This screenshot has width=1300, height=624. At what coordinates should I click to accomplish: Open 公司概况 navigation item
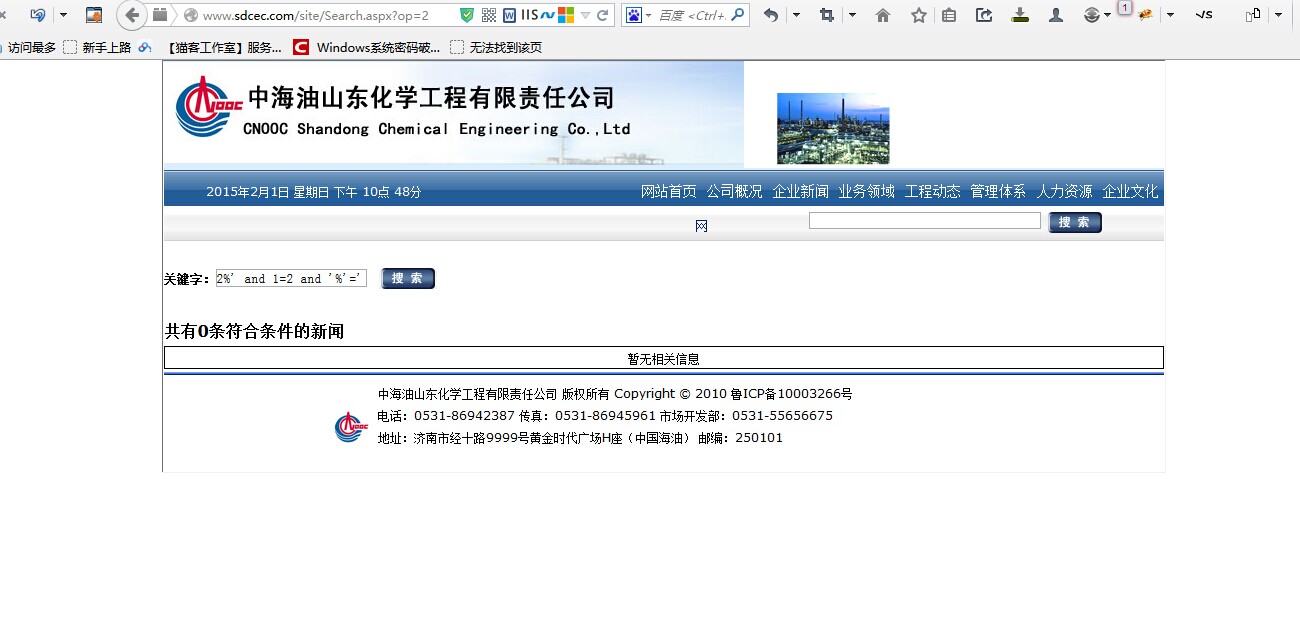(x=734, y=192)
